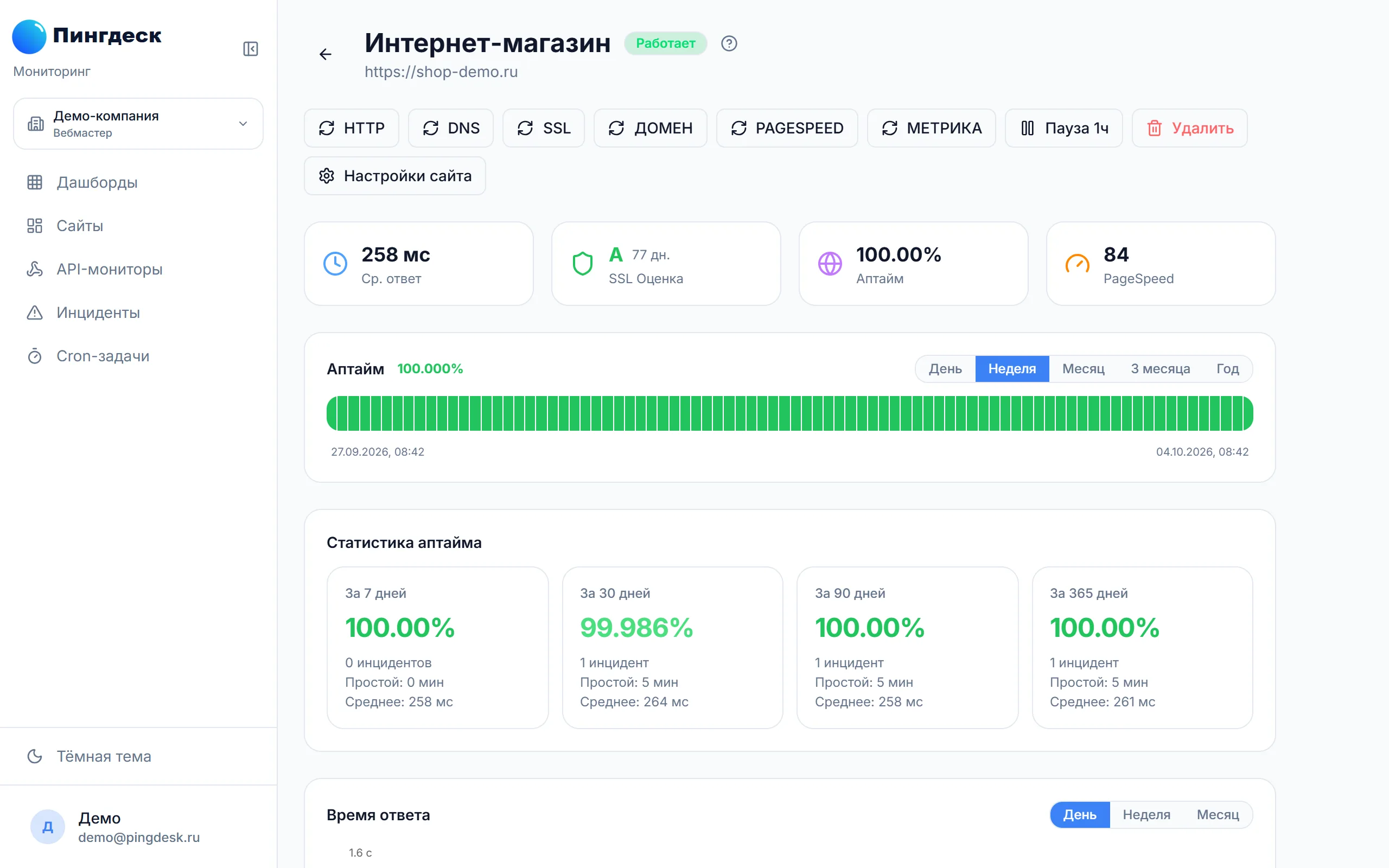The width and height of the screenshot is (1389, 868).
Task: Click the shield icon in SSL Оценка card
Action: [x=583, y=264]
